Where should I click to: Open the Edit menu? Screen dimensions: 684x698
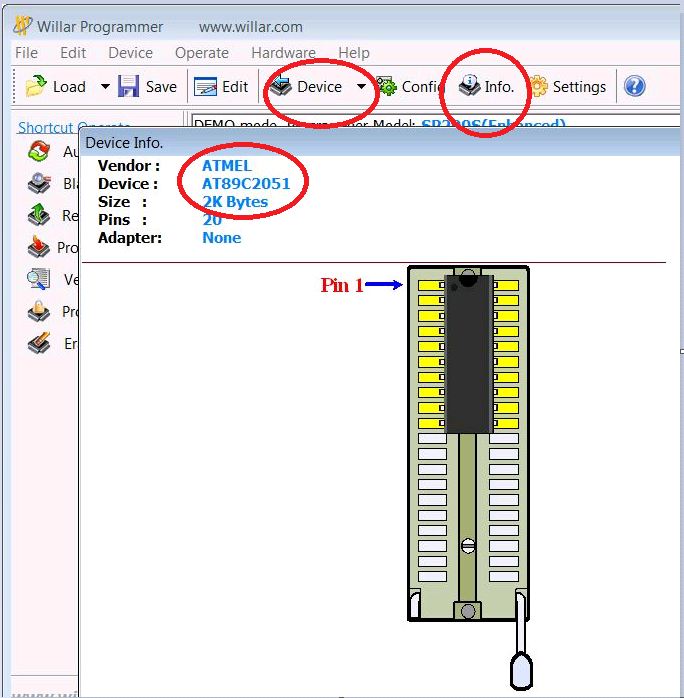pyautogui.click(x=73, y=53)
